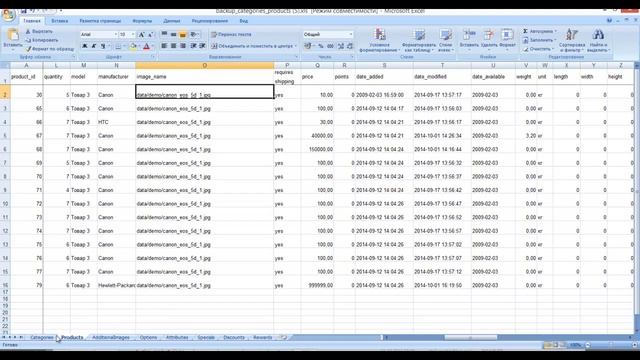Image resolution: width=640 pixels, height=360 pixels.
Task: Open Cell Styles (Стили ячеек)
Action: coord(445,40)
